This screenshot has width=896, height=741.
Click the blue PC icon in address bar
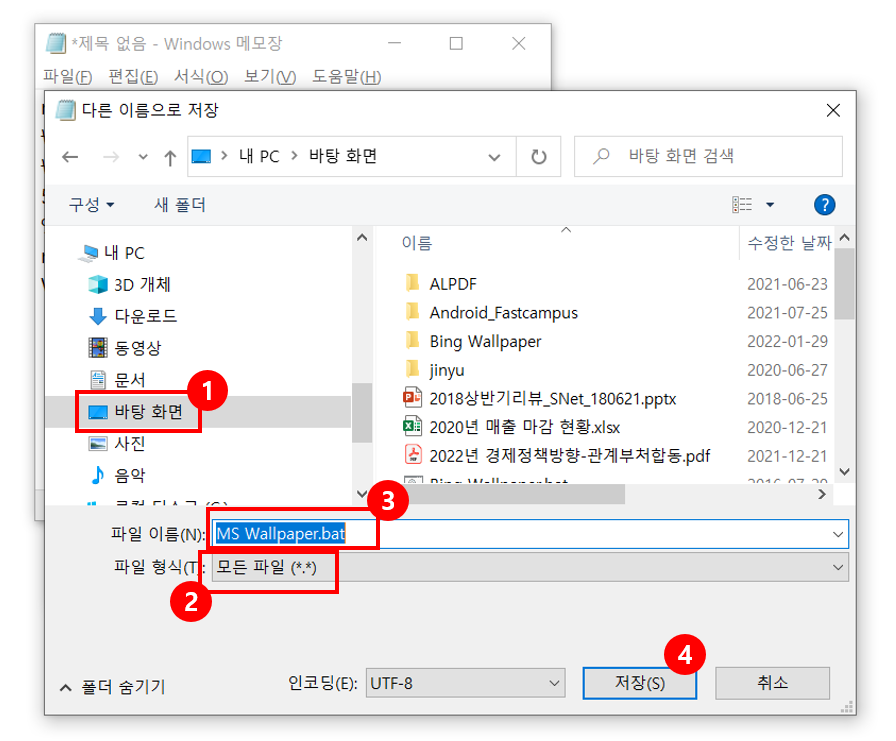201,156
